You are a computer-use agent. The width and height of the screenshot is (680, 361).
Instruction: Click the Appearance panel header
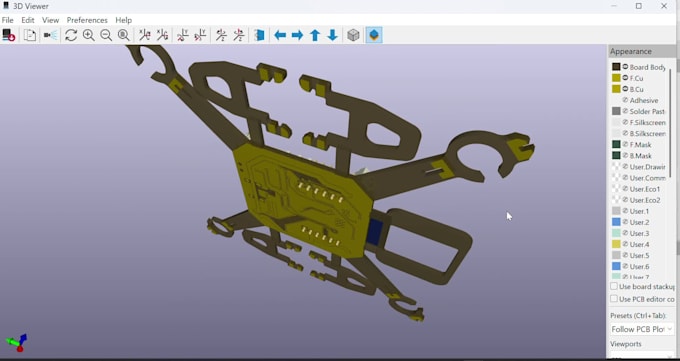click(642, 51)
